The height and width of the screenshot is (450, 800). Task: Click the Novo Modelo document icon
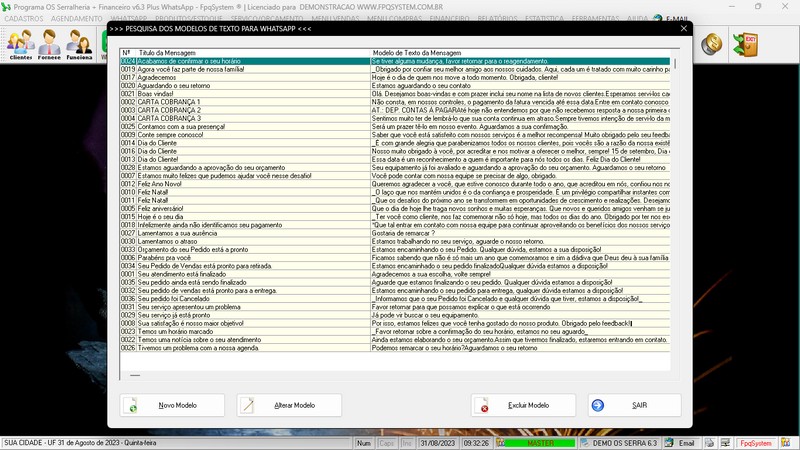tap(131, 405)
